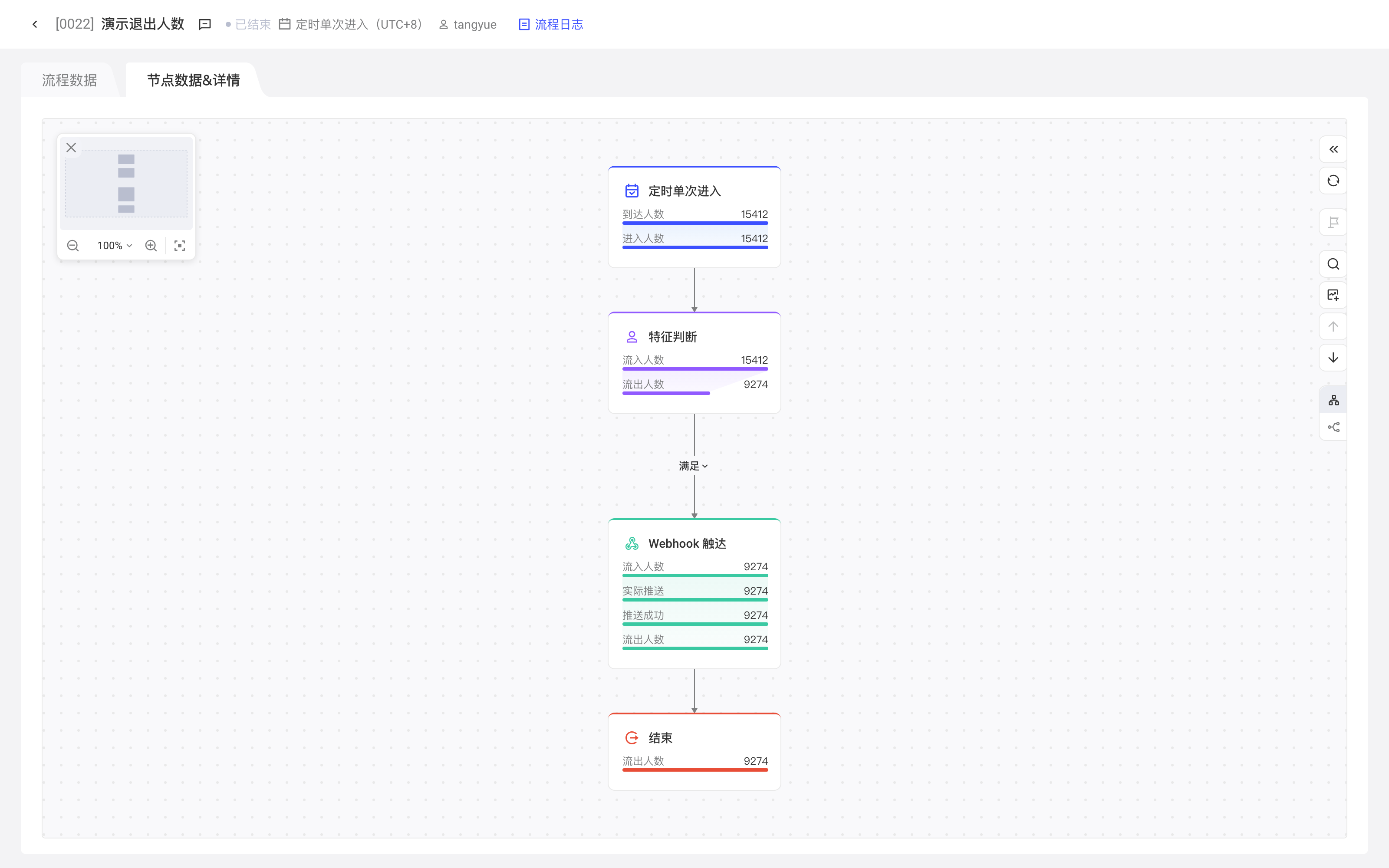Screen dimensions: 1389x868
Task: Click the minimap thumbnail preview
Action: [x=126, y=184]
